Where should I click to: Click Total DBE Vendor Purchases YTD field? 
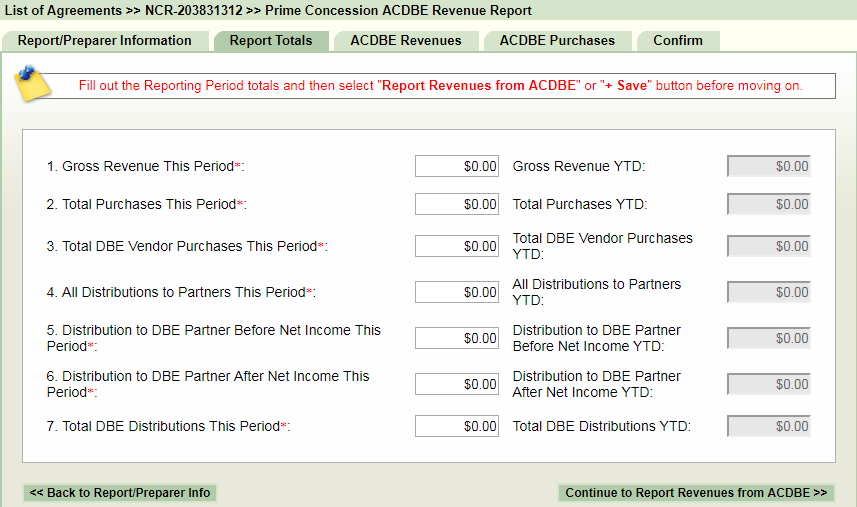[x=768, y=246]
